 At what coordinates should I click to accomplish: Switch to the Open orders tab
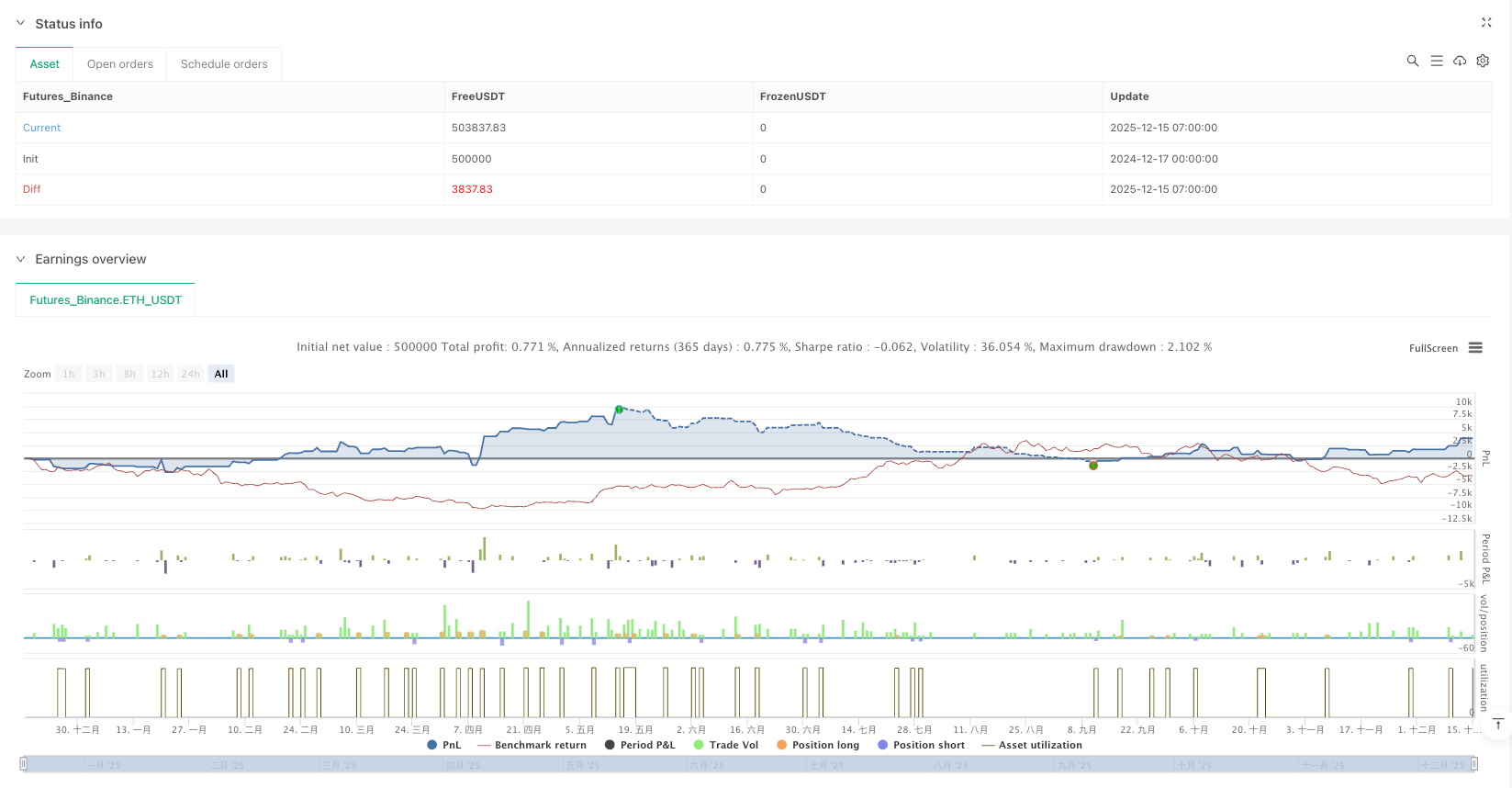pos(120,64)
